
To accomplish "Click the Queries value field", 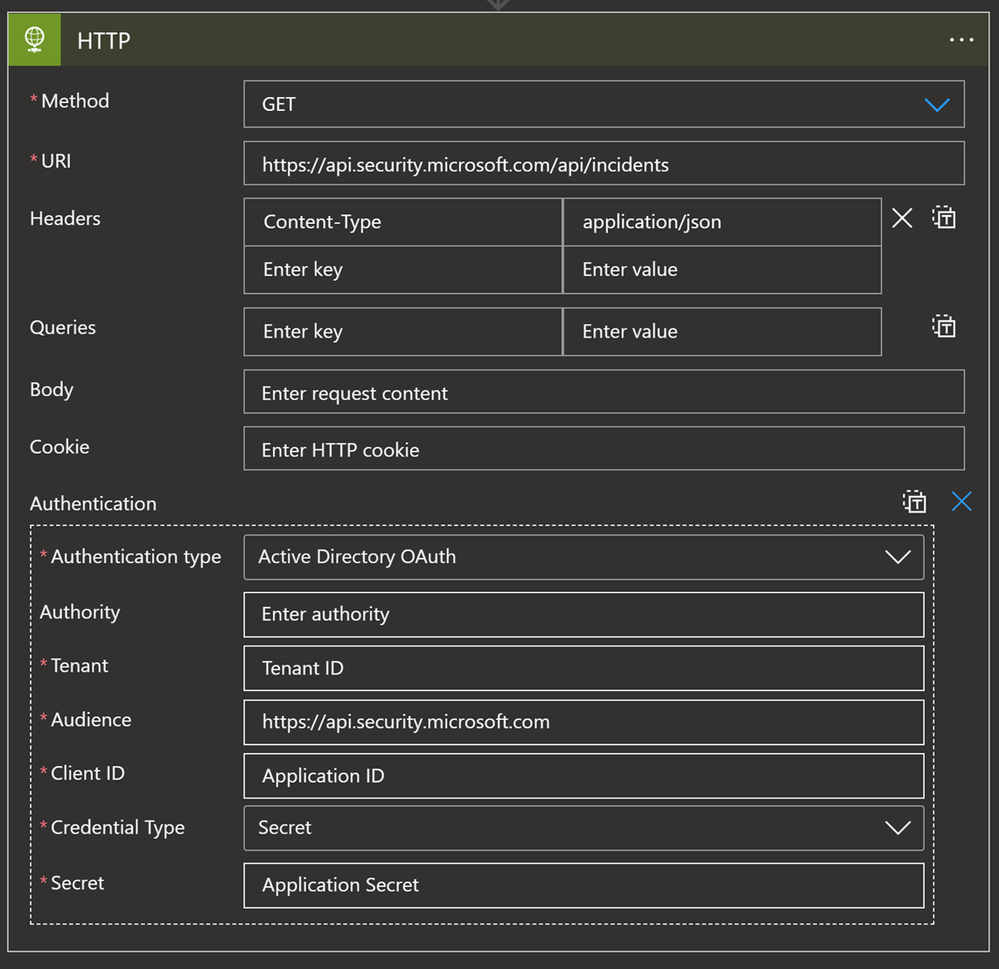I will (721, 332).
